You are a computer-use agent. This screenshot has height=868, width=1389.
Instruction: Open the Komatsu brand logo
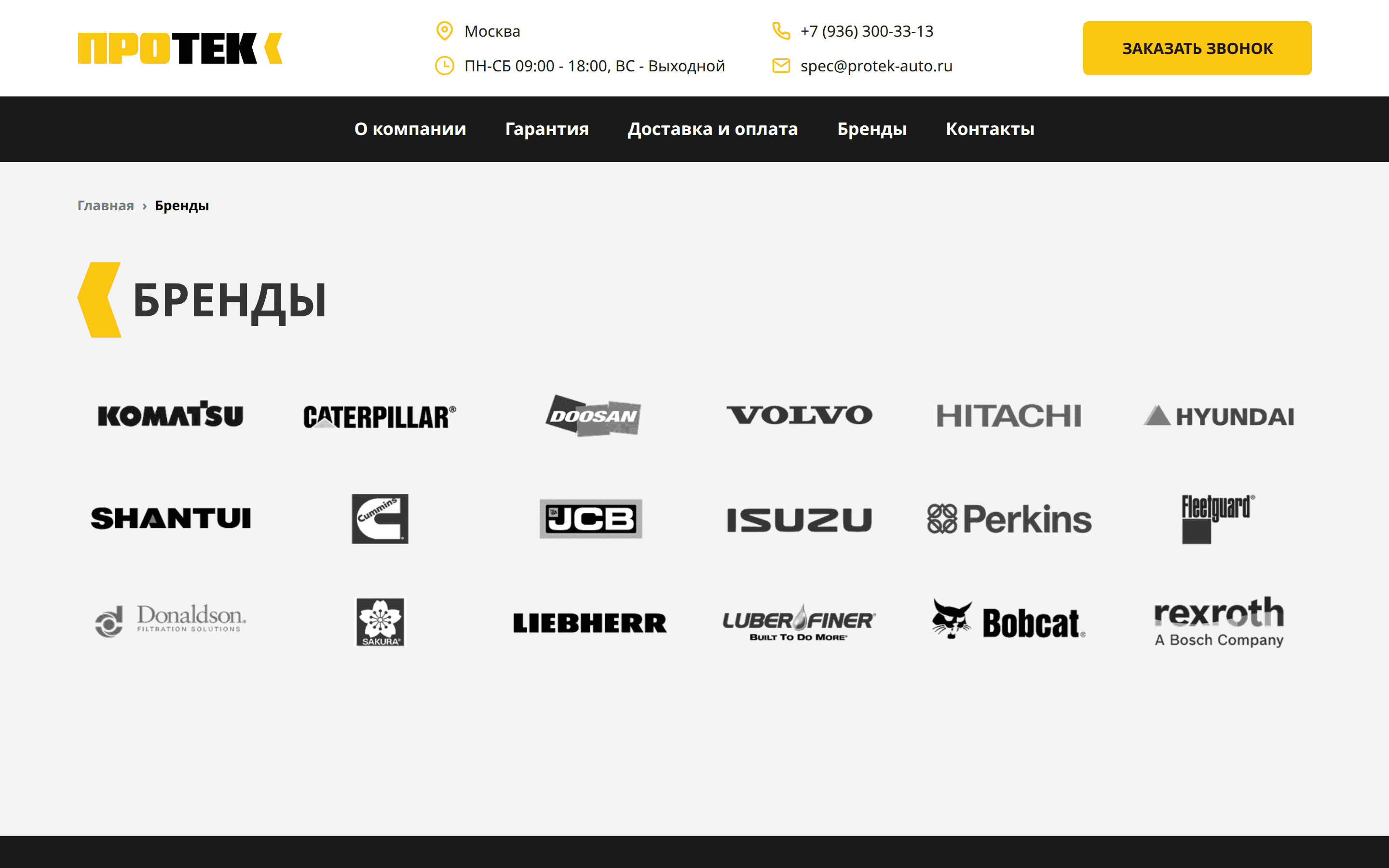coord(170,415)
